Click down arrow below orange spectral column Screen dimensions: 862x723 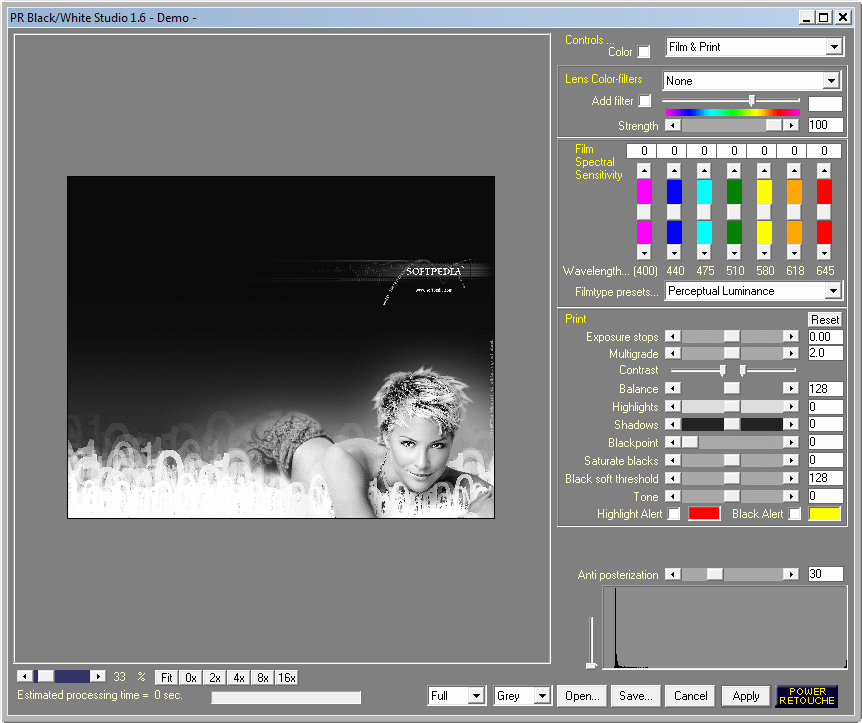794,252
